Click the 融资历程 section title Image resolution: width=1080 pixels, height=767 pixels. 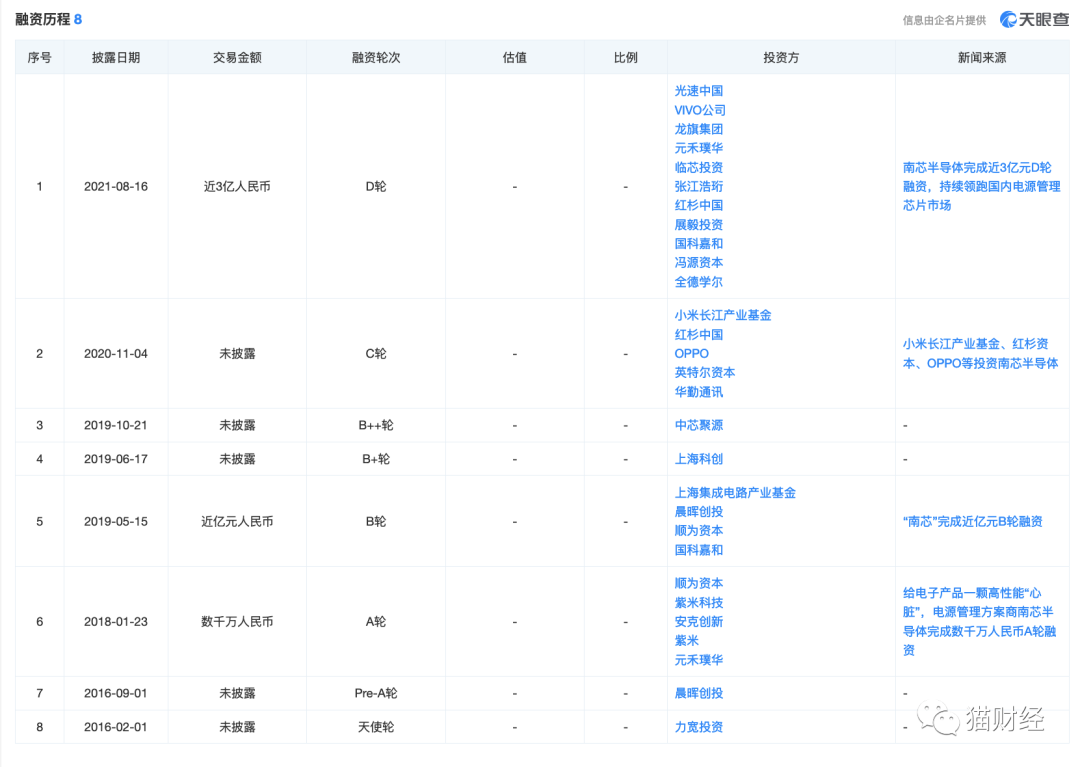tap(43, 19)
